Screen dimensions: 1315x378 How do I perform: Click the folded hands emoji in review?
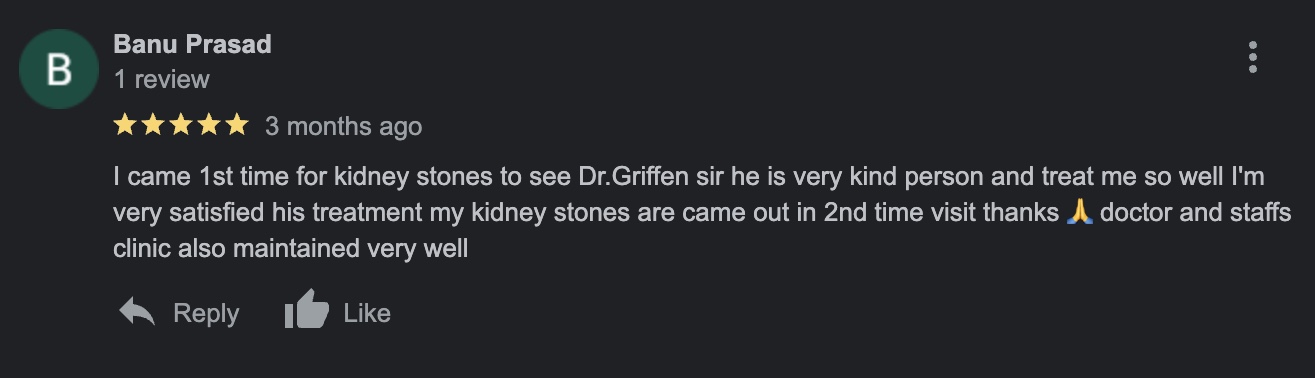point(1079,212)
